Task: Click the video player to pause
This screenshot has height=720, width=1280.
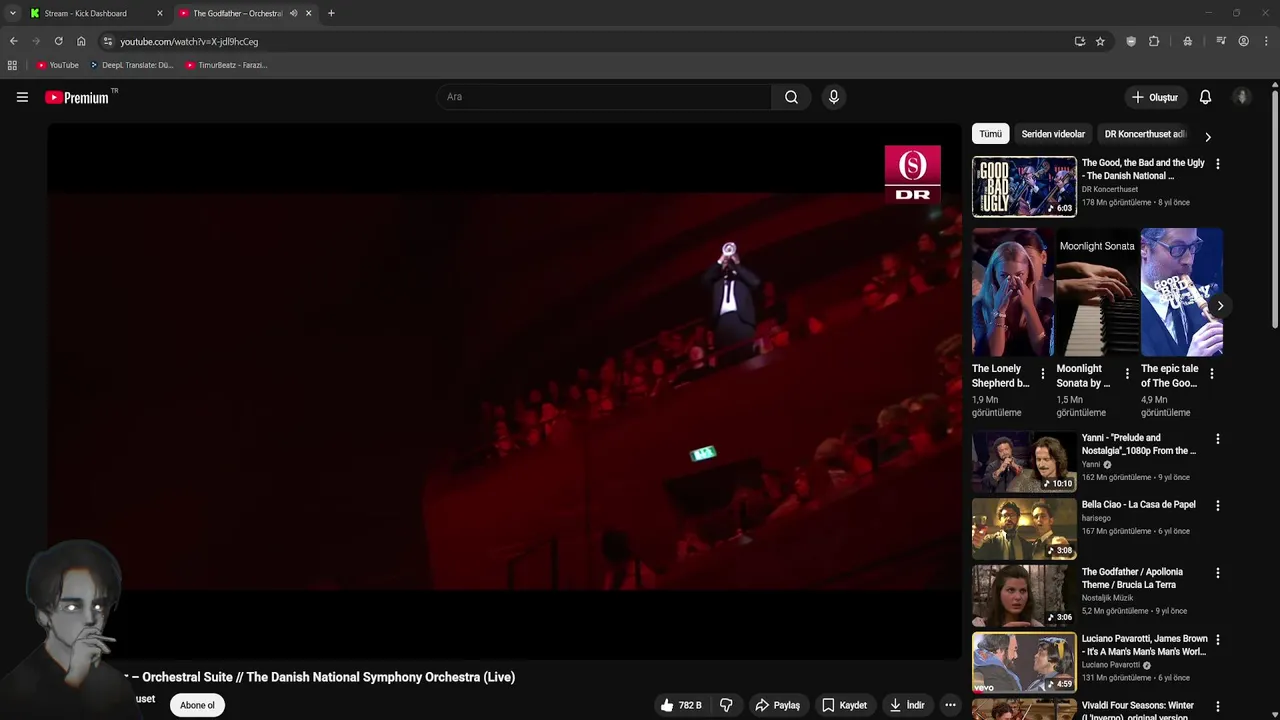Action: tap(504, 391)
